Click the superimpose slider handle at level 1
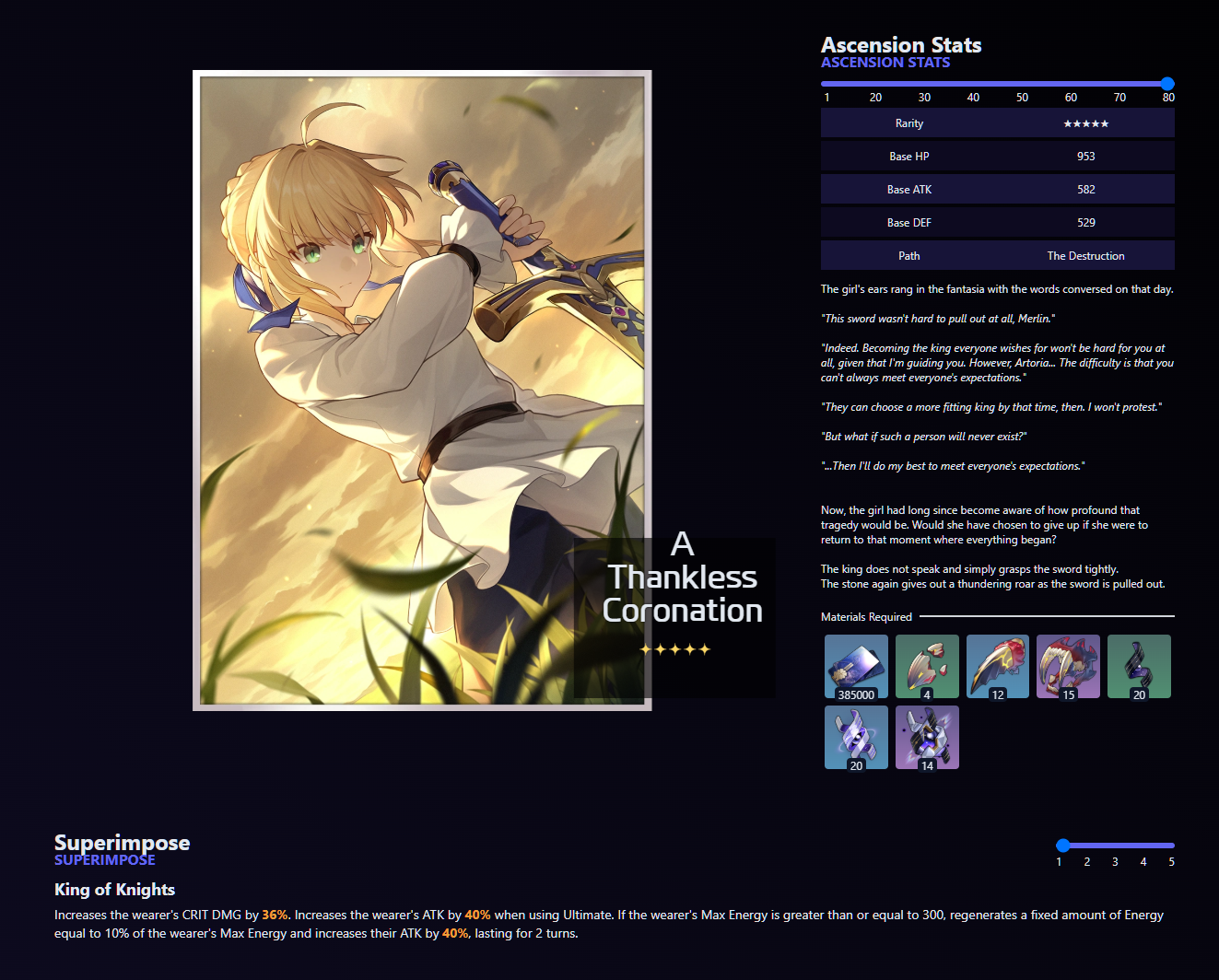1219x980 pixels. [x=1063, y=845]
